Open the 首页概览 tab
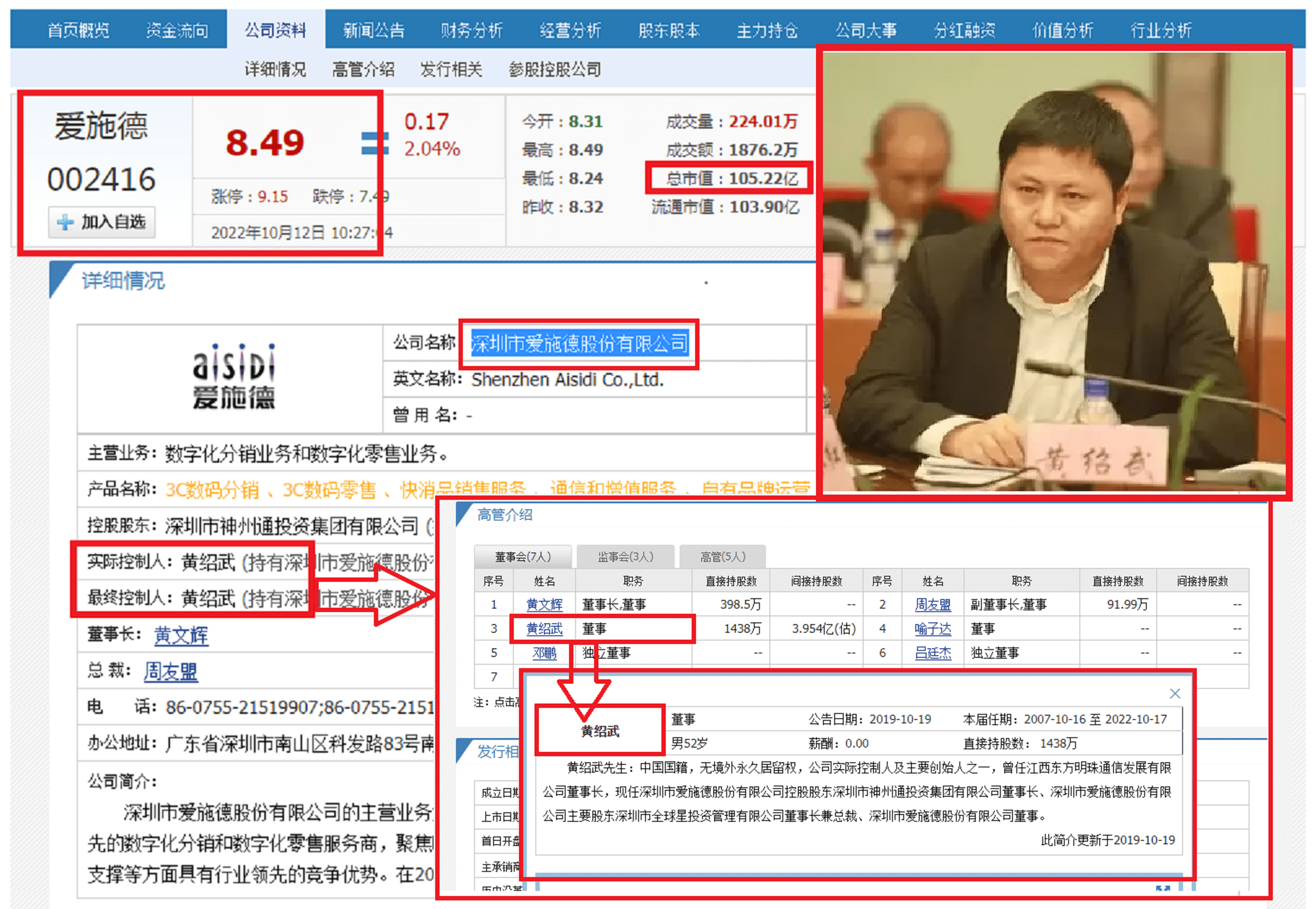 point(79,30)
